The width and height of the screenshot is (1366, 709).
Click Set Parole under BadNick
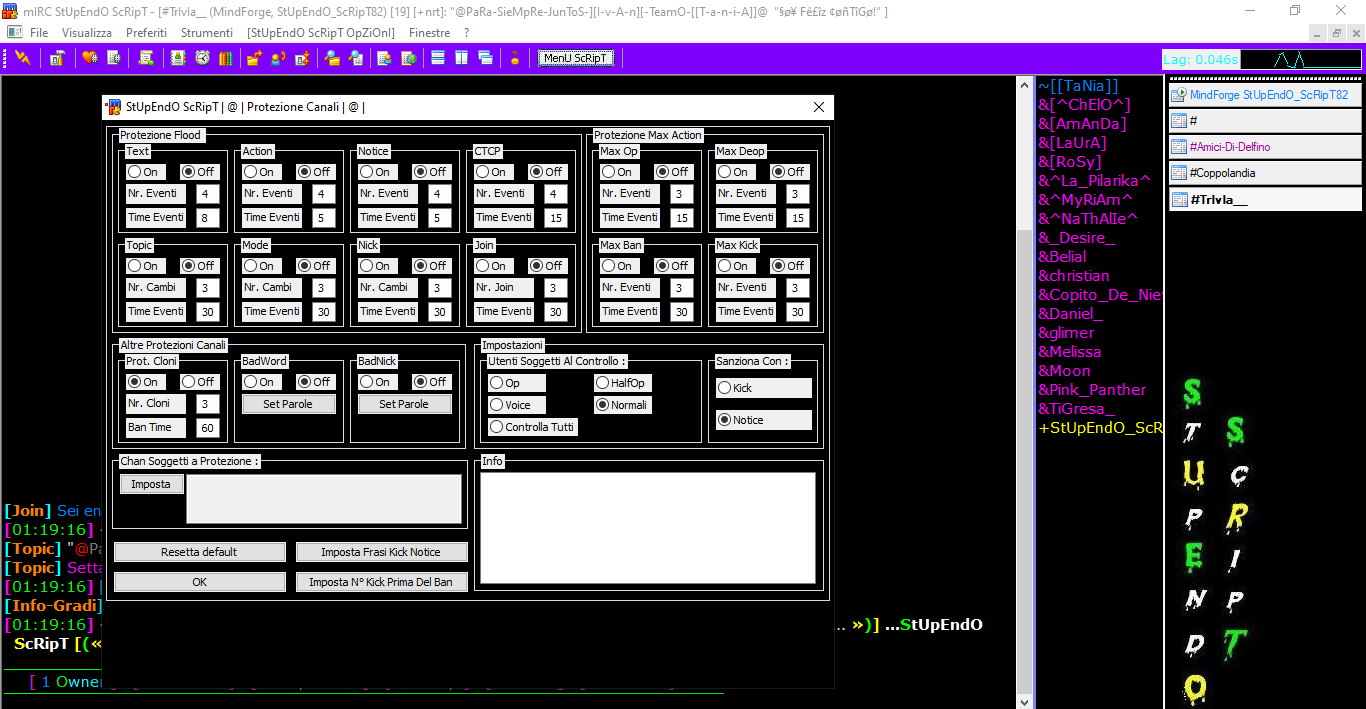coord(404,404)
